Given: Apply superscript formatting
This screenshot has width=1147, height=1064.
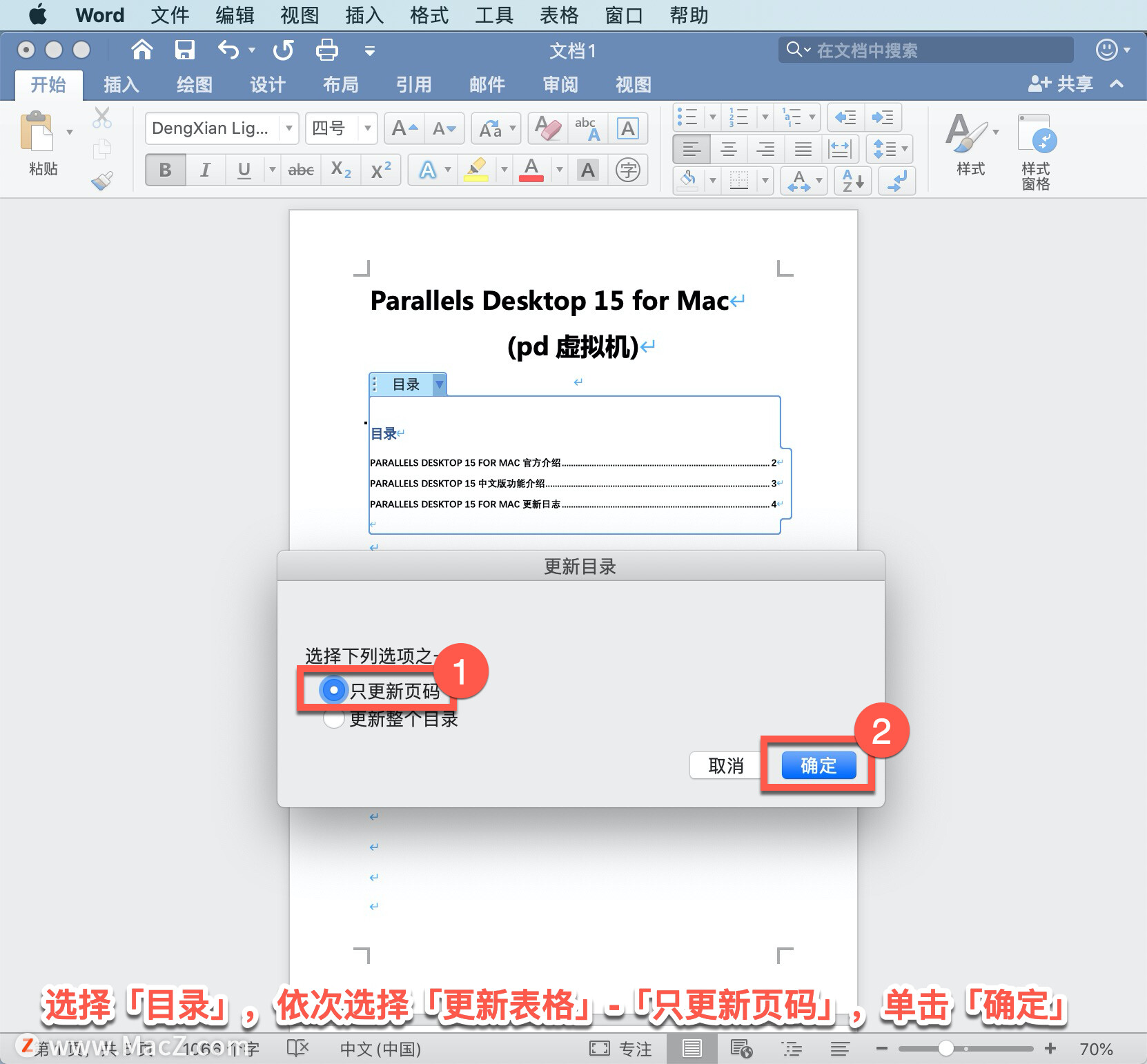Looking at the screenshot, I should tap(381, 170).
